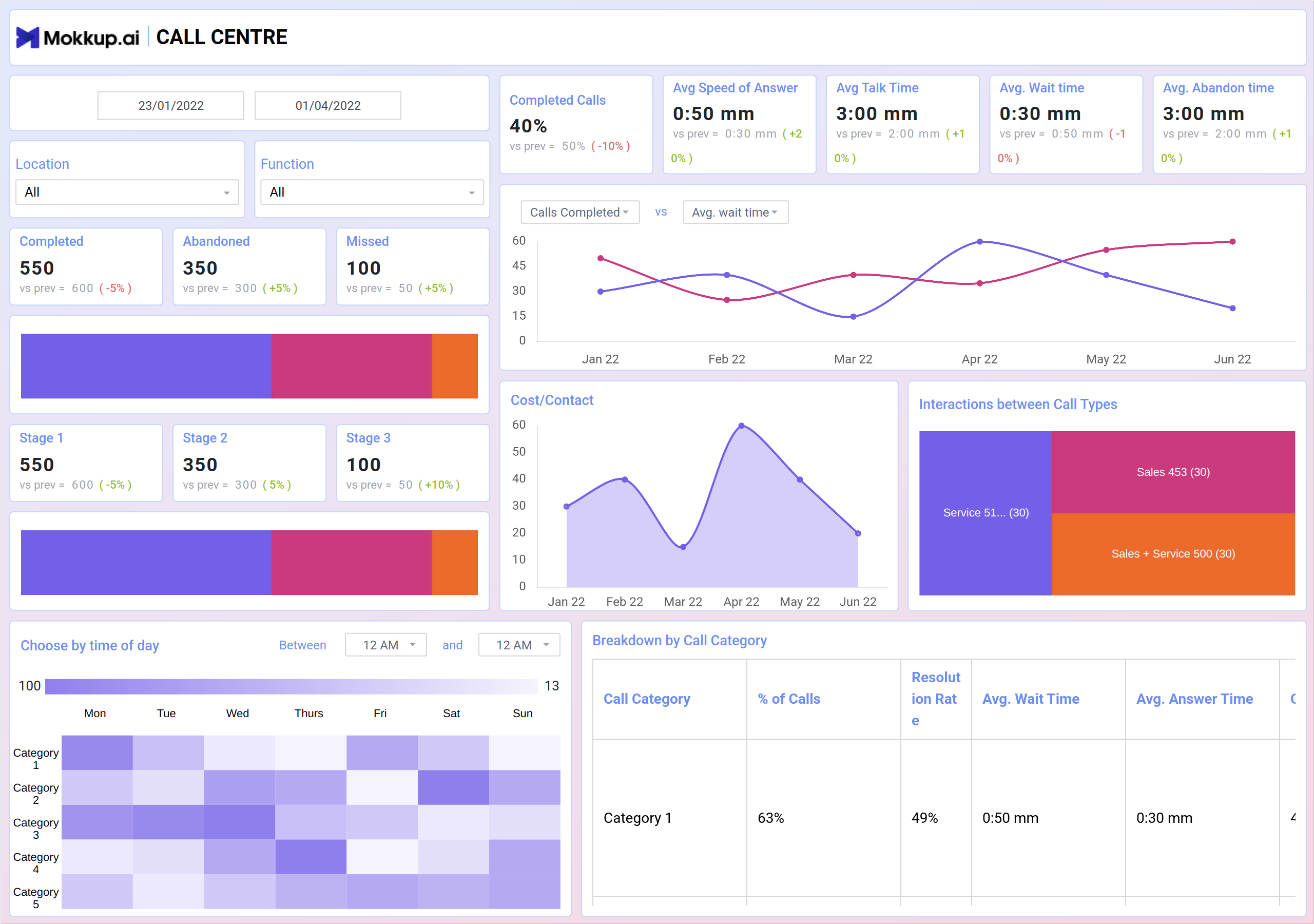
Task: Select the Stage 3 card
Action: [x=413, y=463]
